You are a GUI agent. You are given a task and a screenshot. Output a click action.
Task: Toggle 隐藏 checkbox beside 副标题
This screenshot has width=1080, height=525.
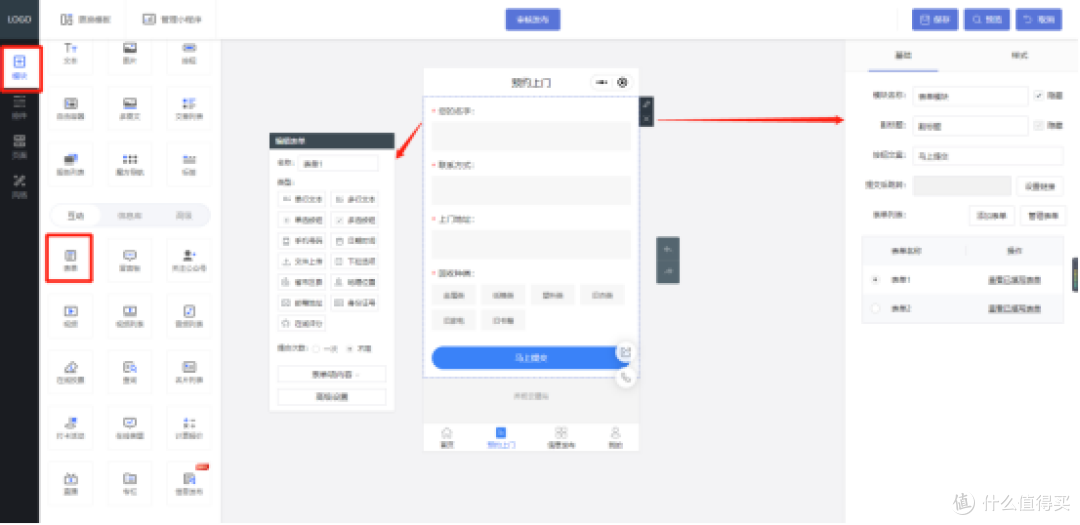[x=1038, y=125]
